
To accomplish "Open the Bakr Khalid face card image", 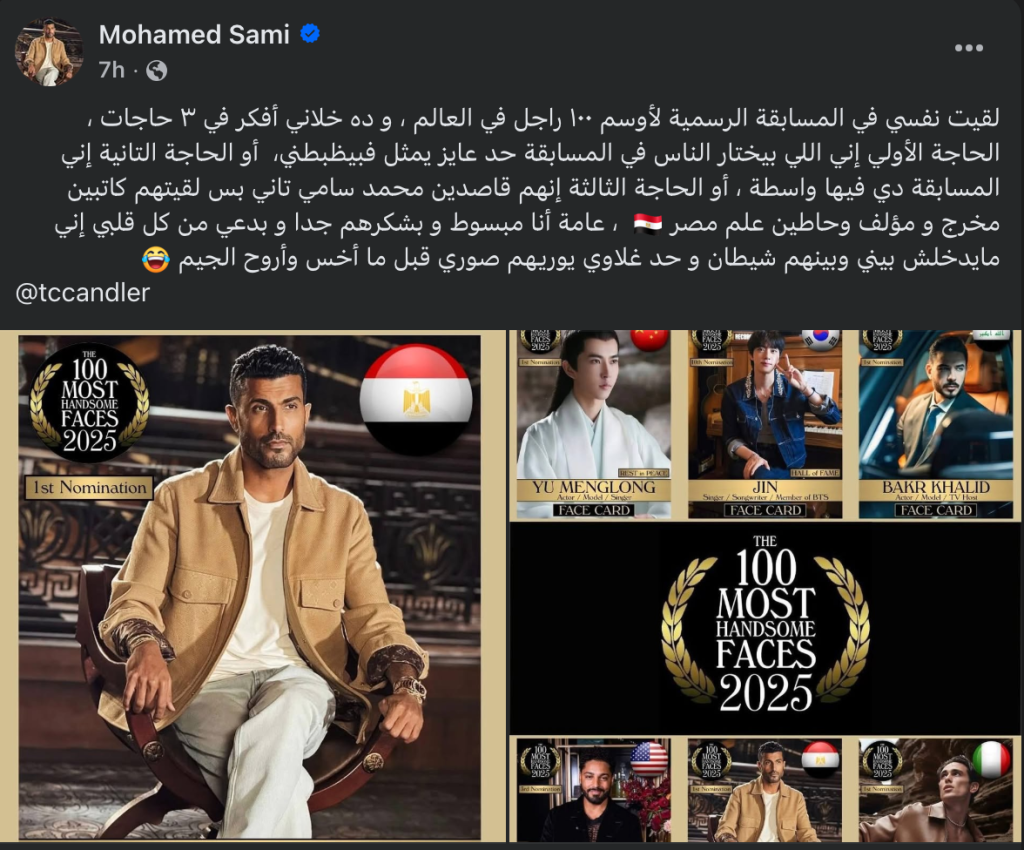I will click(x=936, y=424).
